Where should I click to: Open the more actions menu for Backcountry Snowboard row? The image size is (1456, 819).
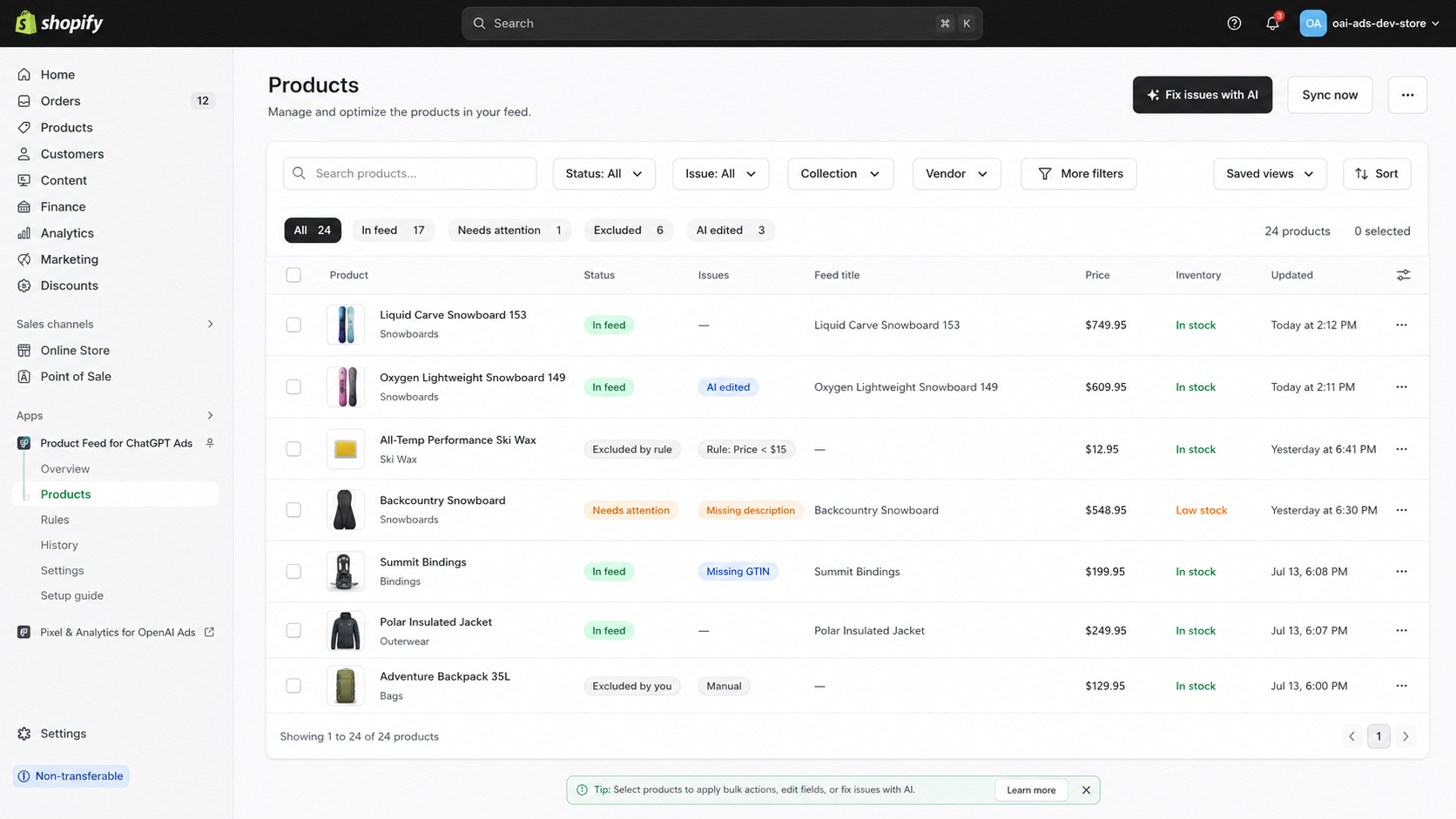click(1401, 510)
